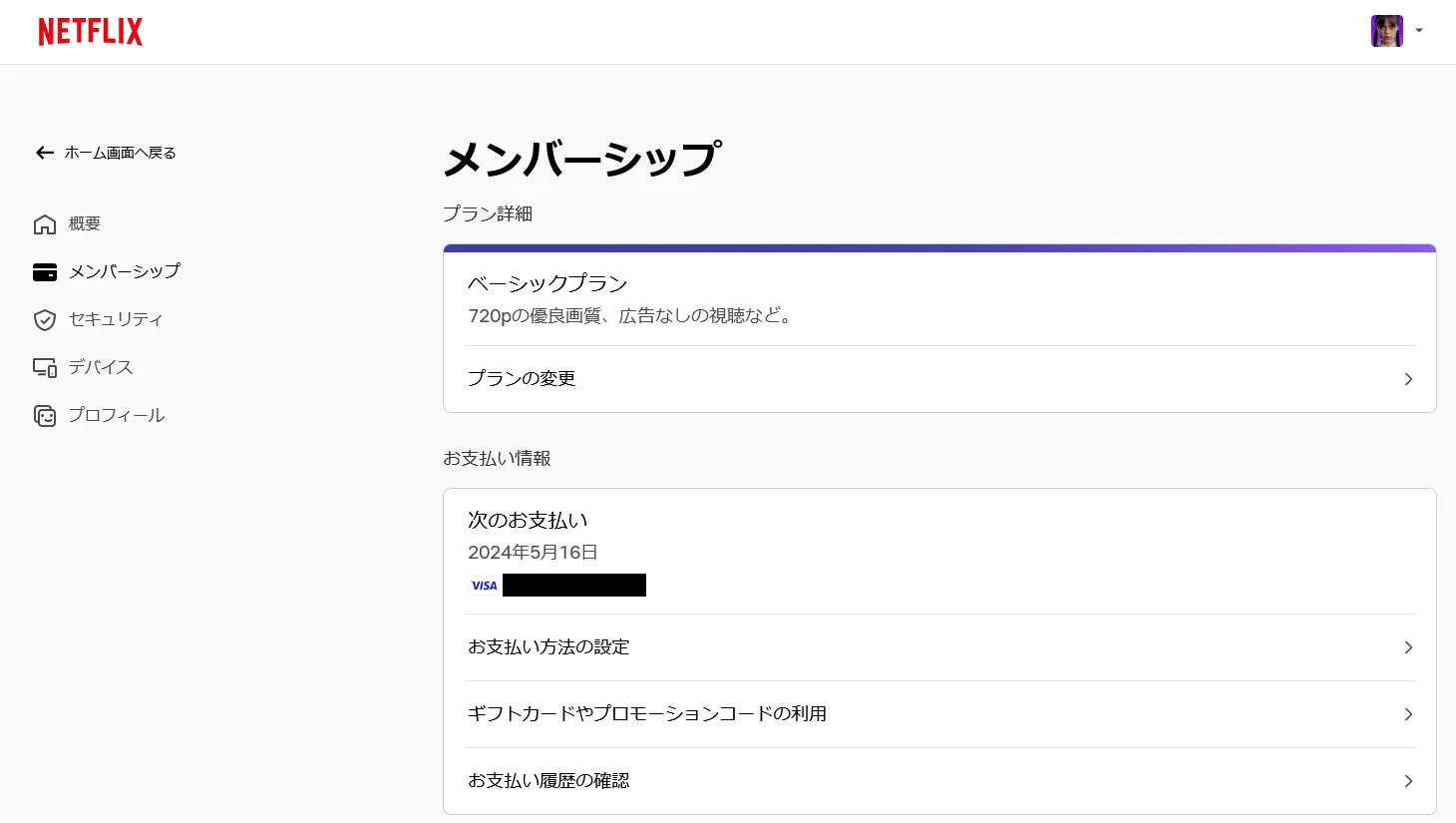This screenshot has height=823, width=1456.
Task: Click the VISA card logo
Action: [485, 586]
